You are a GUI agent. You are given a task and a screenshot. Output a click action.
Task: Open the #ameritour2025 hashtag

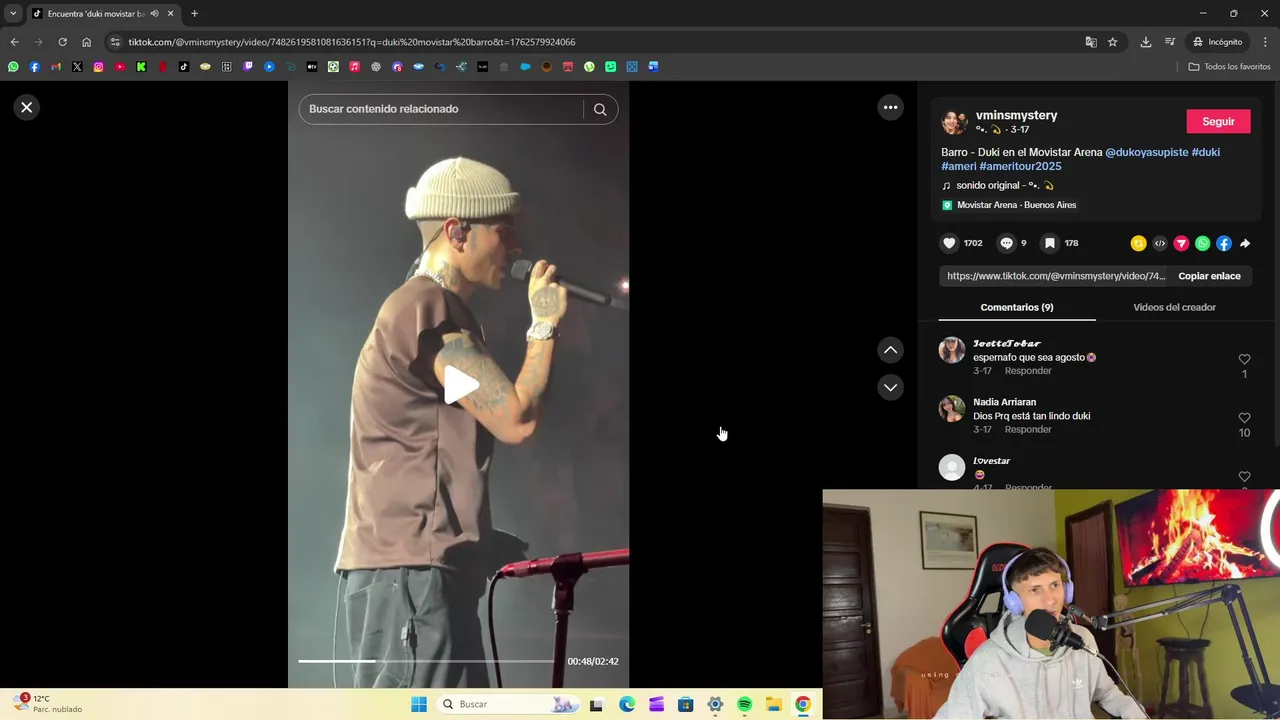(1020, 166)
